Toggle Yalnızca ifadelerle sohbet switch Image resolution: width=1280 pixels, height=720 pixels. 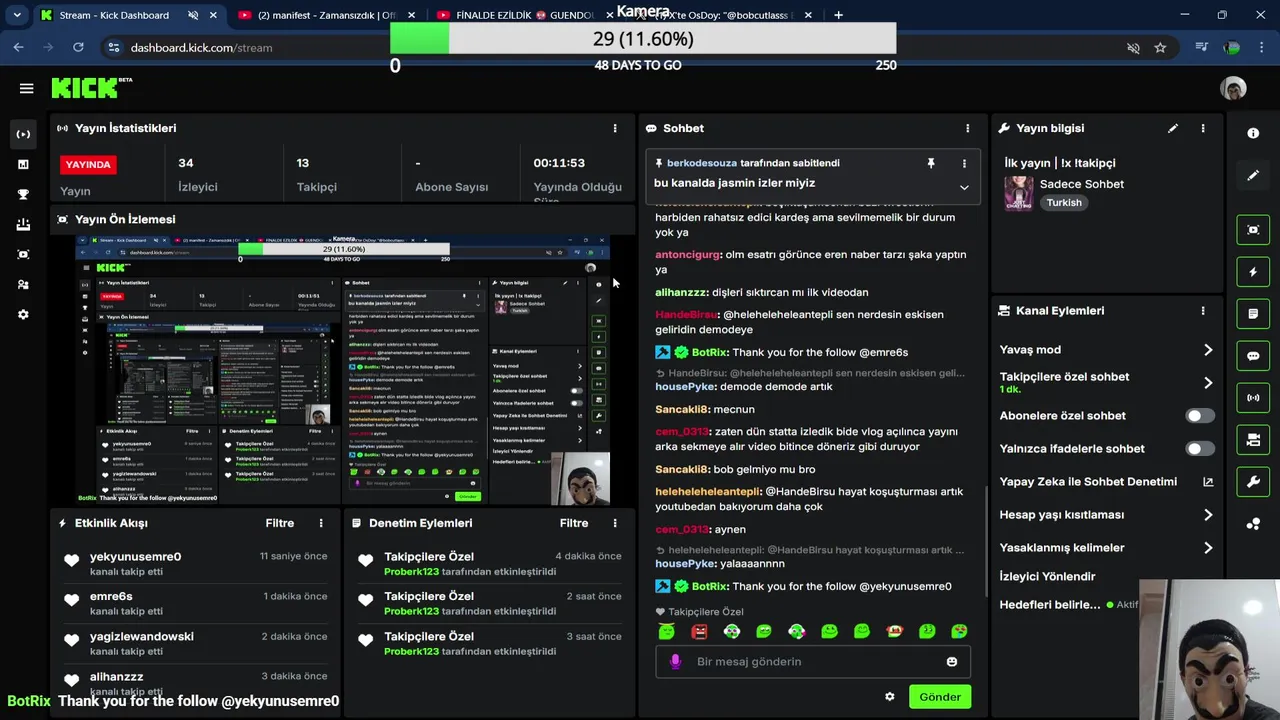click(x=1200, y=449)
